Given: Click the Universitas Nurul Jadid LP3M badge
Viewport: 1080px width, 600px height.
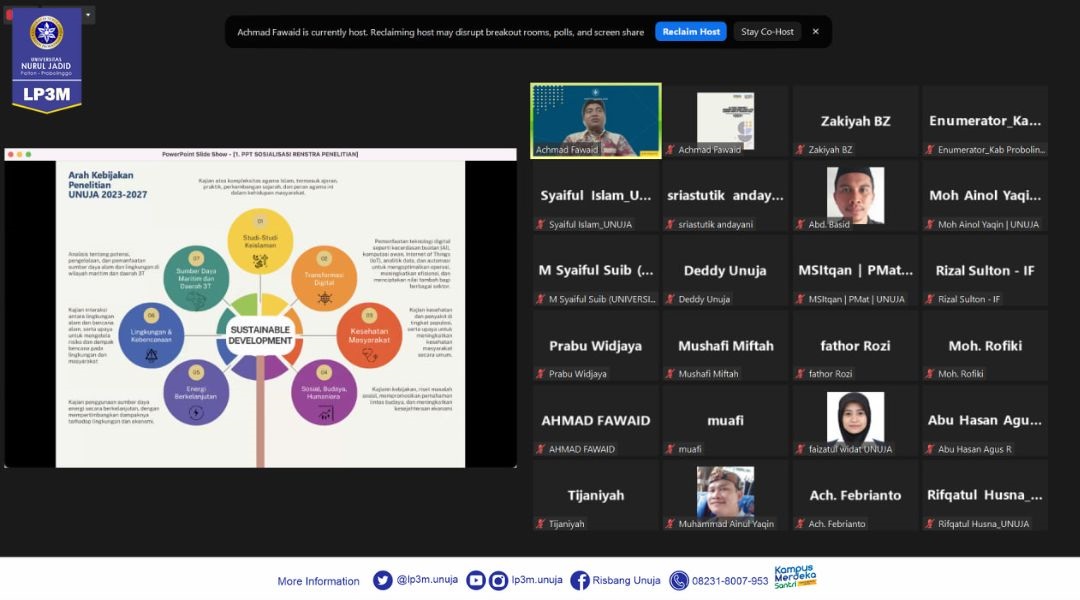Looking at the screenshot, I should [46, 58].
